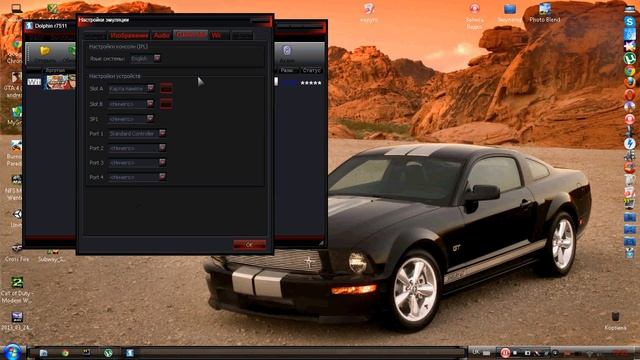This screenshot has height=360, width=640.
Task: Switch to the Dolphin taskbar button
Action: 129,353
